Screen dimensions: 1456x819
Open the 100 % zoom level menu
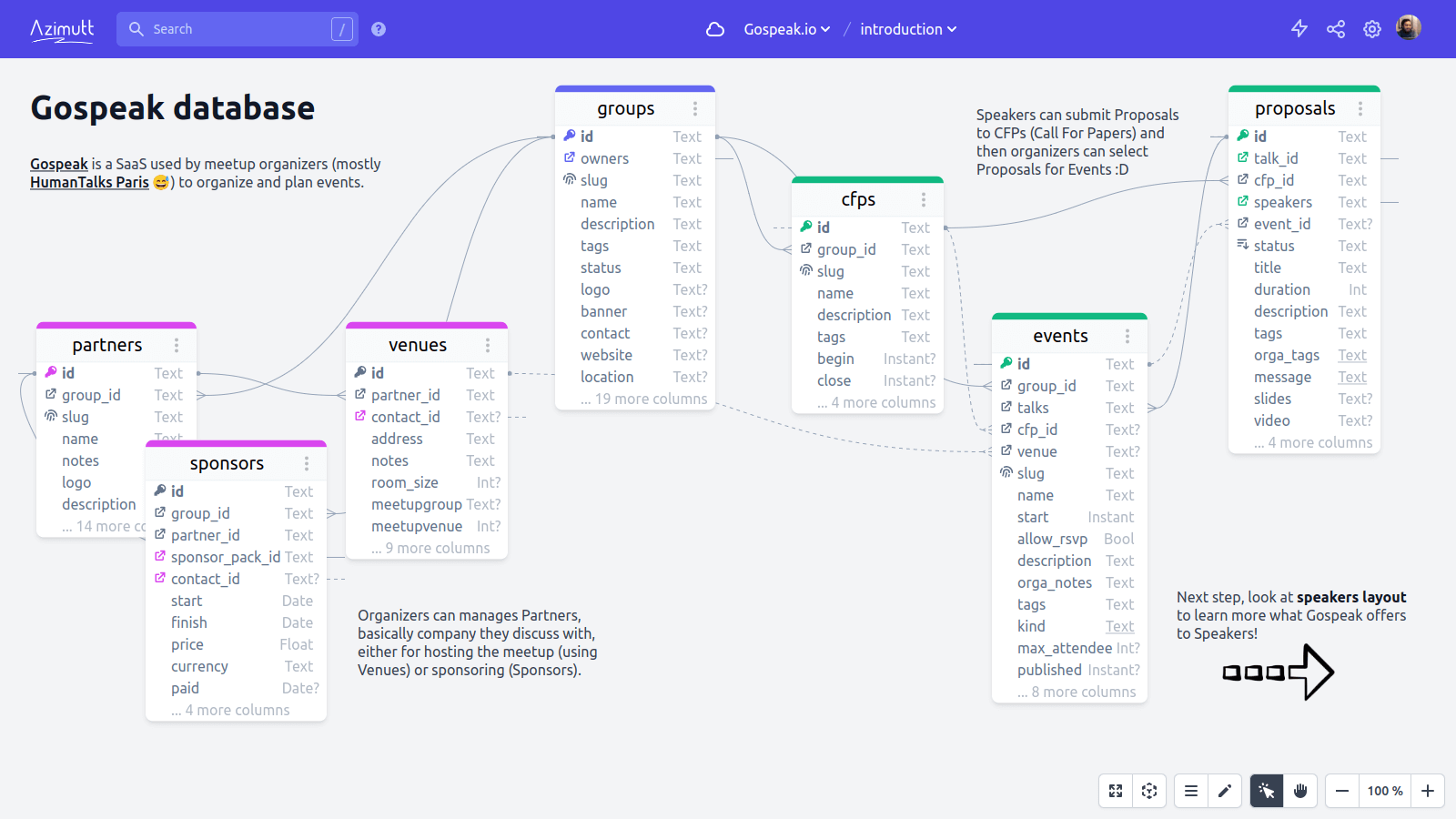point(1385,791)
